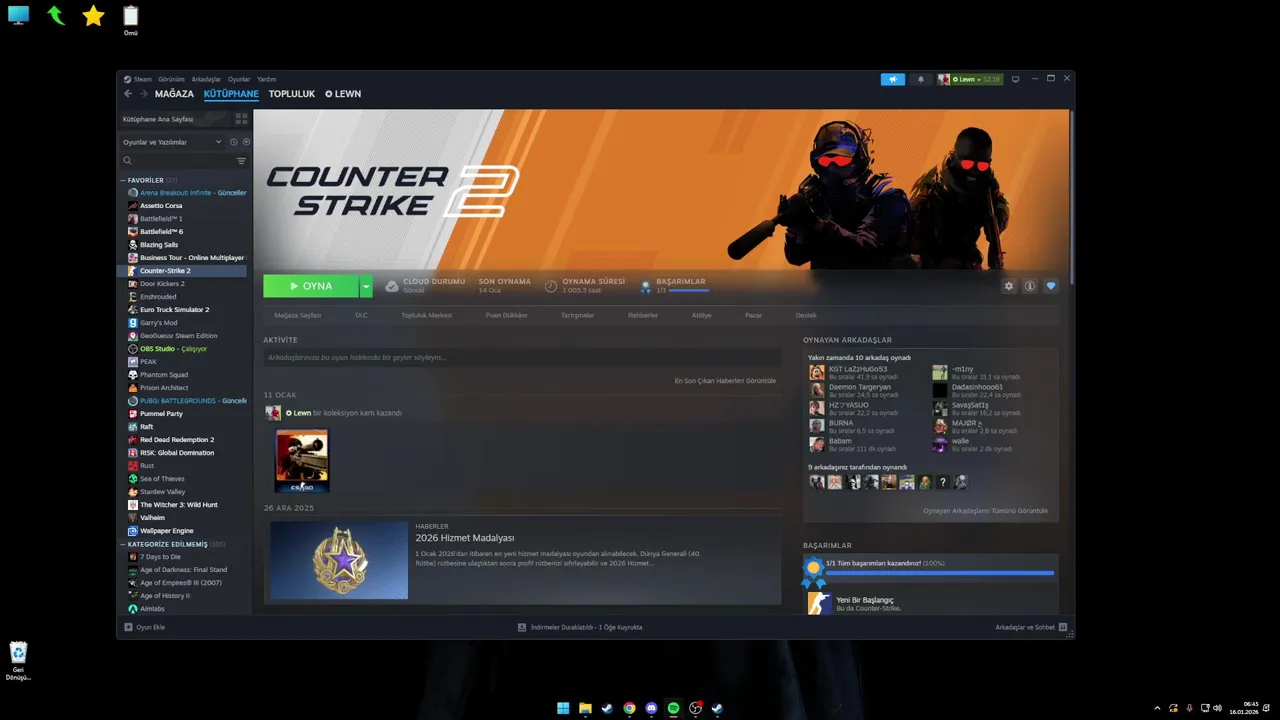This screenshot has width=1280, height=720.
Task: Open the Tartışmalar link
Action: 577,315
